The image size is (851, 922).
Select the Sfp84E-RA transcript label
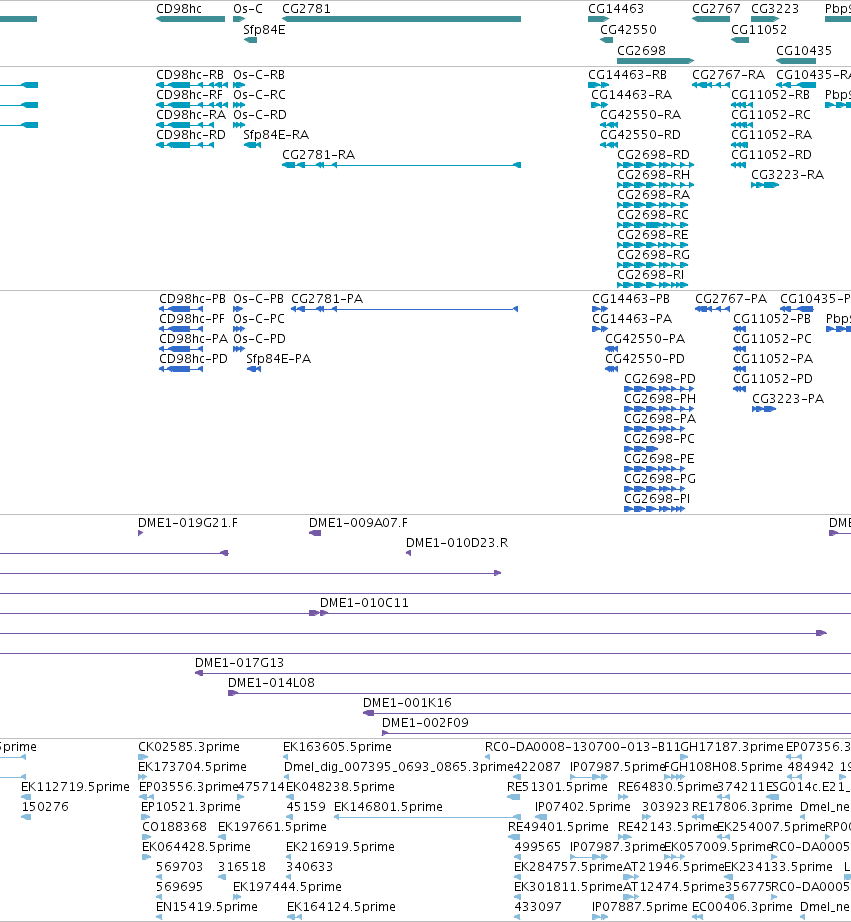tap(276, 135)
